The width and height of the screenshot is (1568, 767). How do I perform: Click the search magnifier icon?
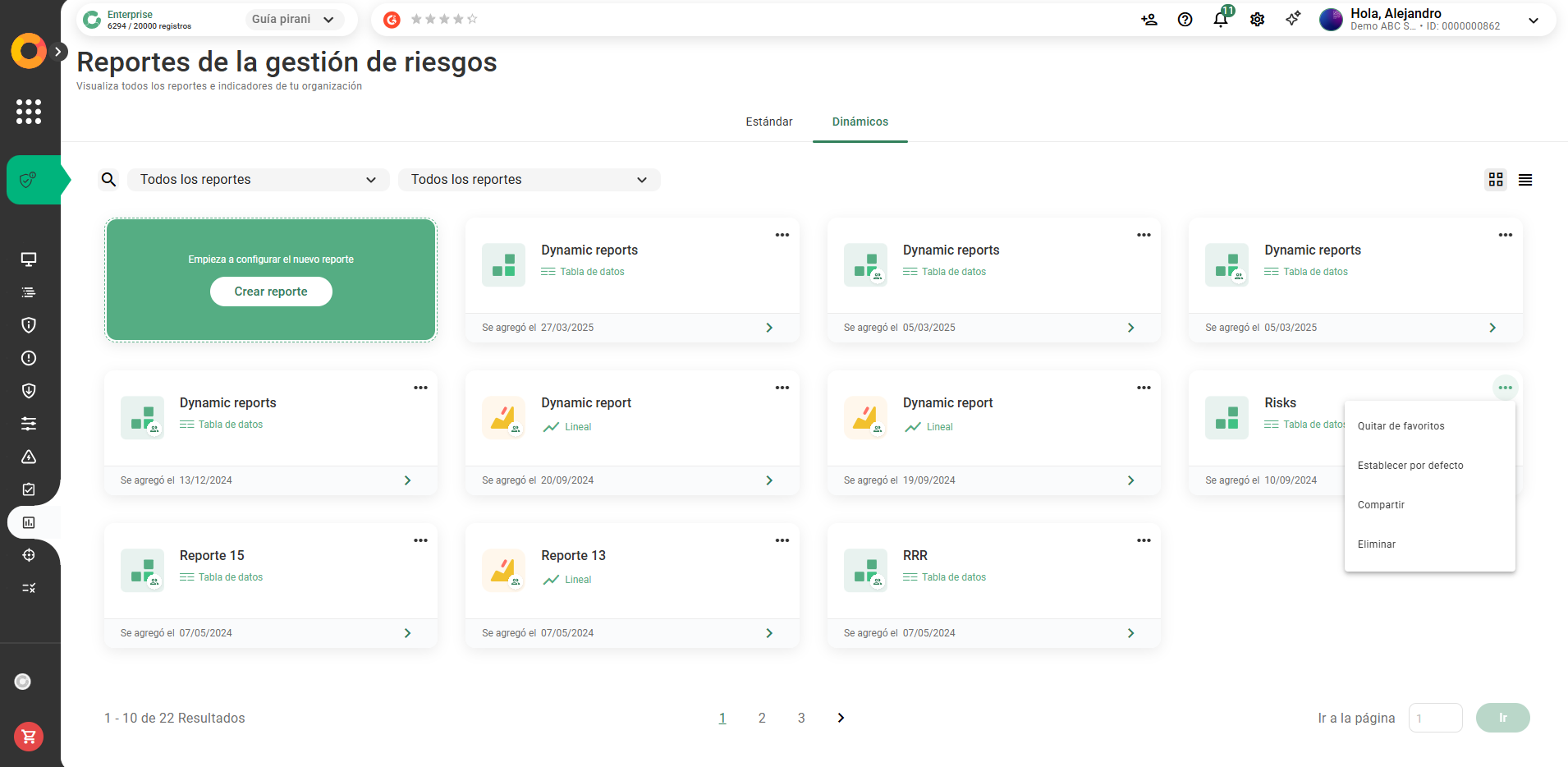(x=108, y=180)
